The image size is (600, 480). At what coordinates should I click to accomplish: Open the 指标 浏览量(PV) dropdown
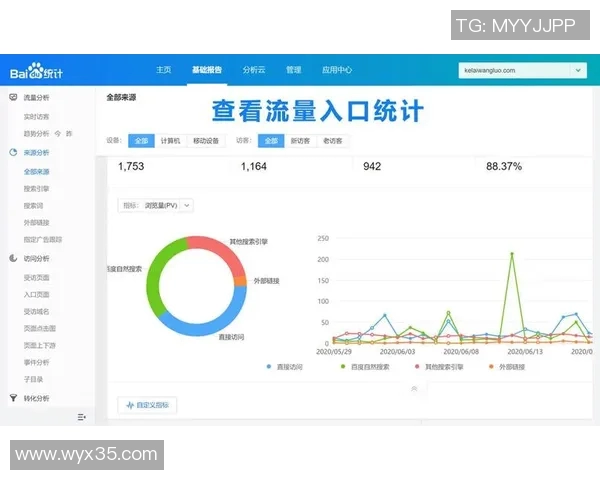coord(155,206)
